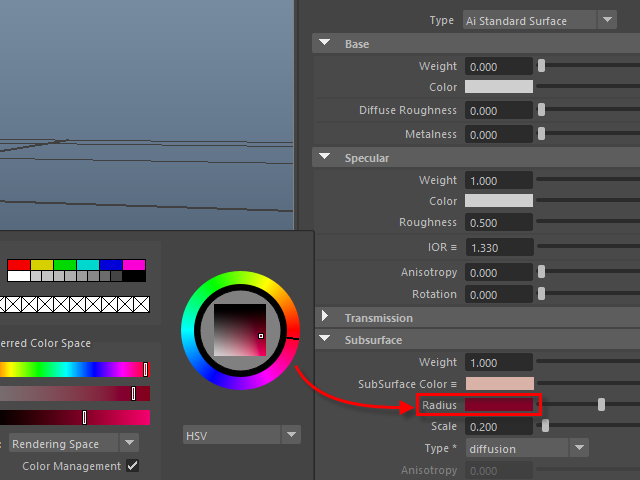The image size is (640, 480).
Task: Pick the cyan palette swatch
Action: point(88,265)
